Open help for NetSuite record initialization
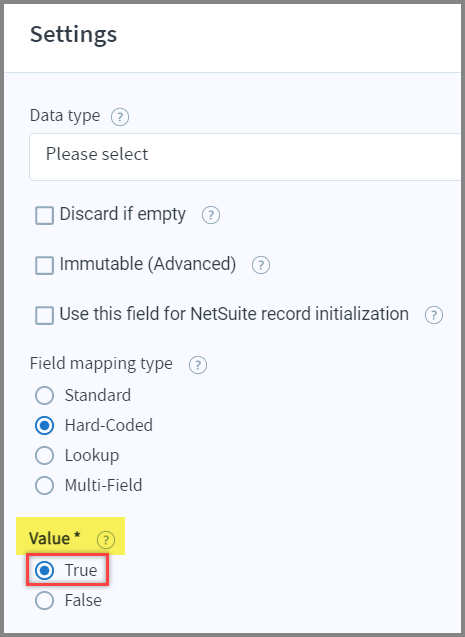 (x=434, y=315)
